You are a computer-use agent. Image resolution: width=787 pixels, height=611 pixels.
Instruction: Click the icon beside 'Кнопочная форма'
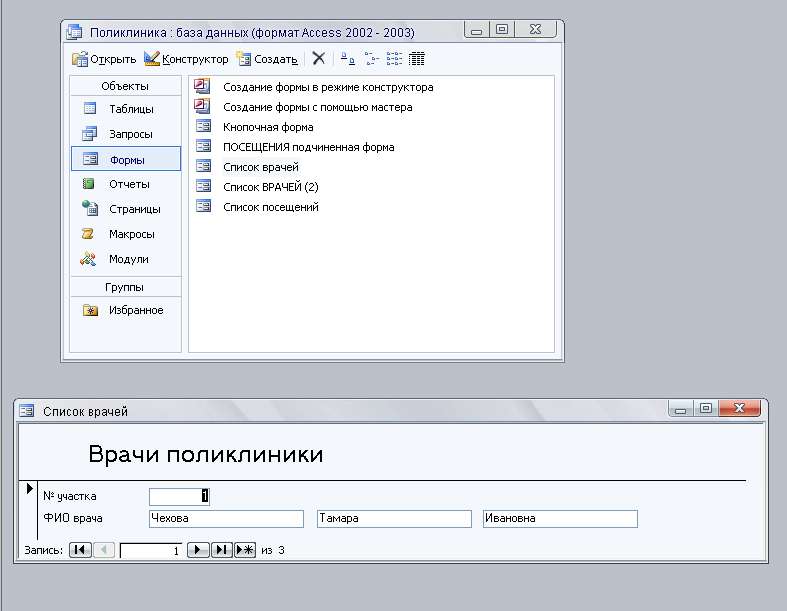[203, 126]
